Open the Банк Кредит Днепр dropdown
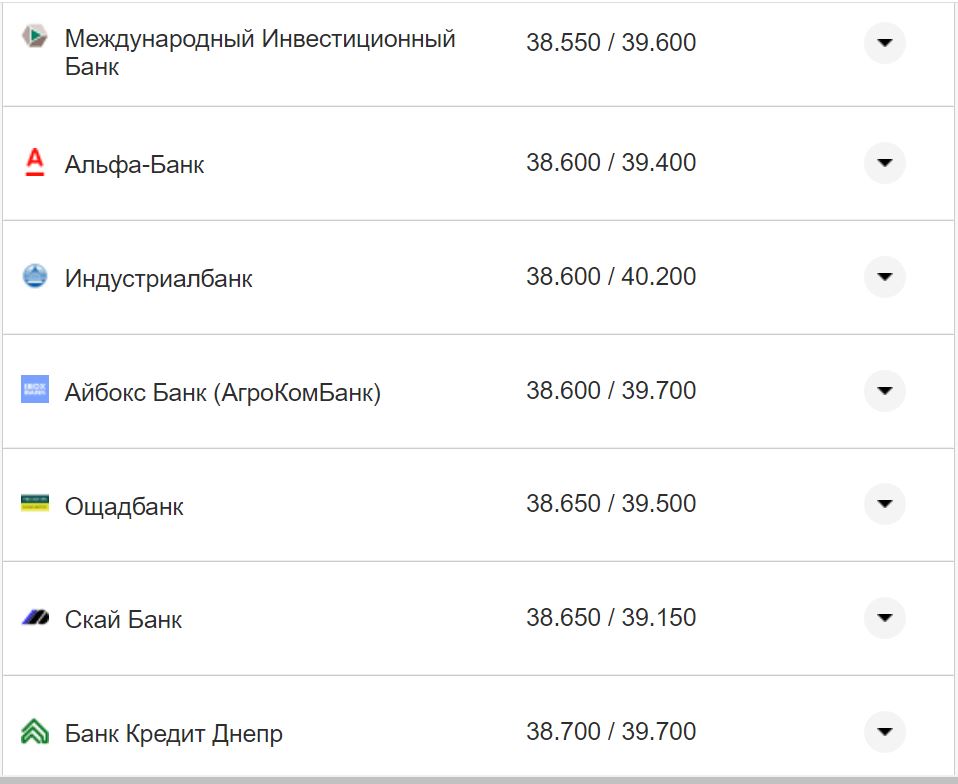The width and height of the screenshot is (958, 784). 884,732
